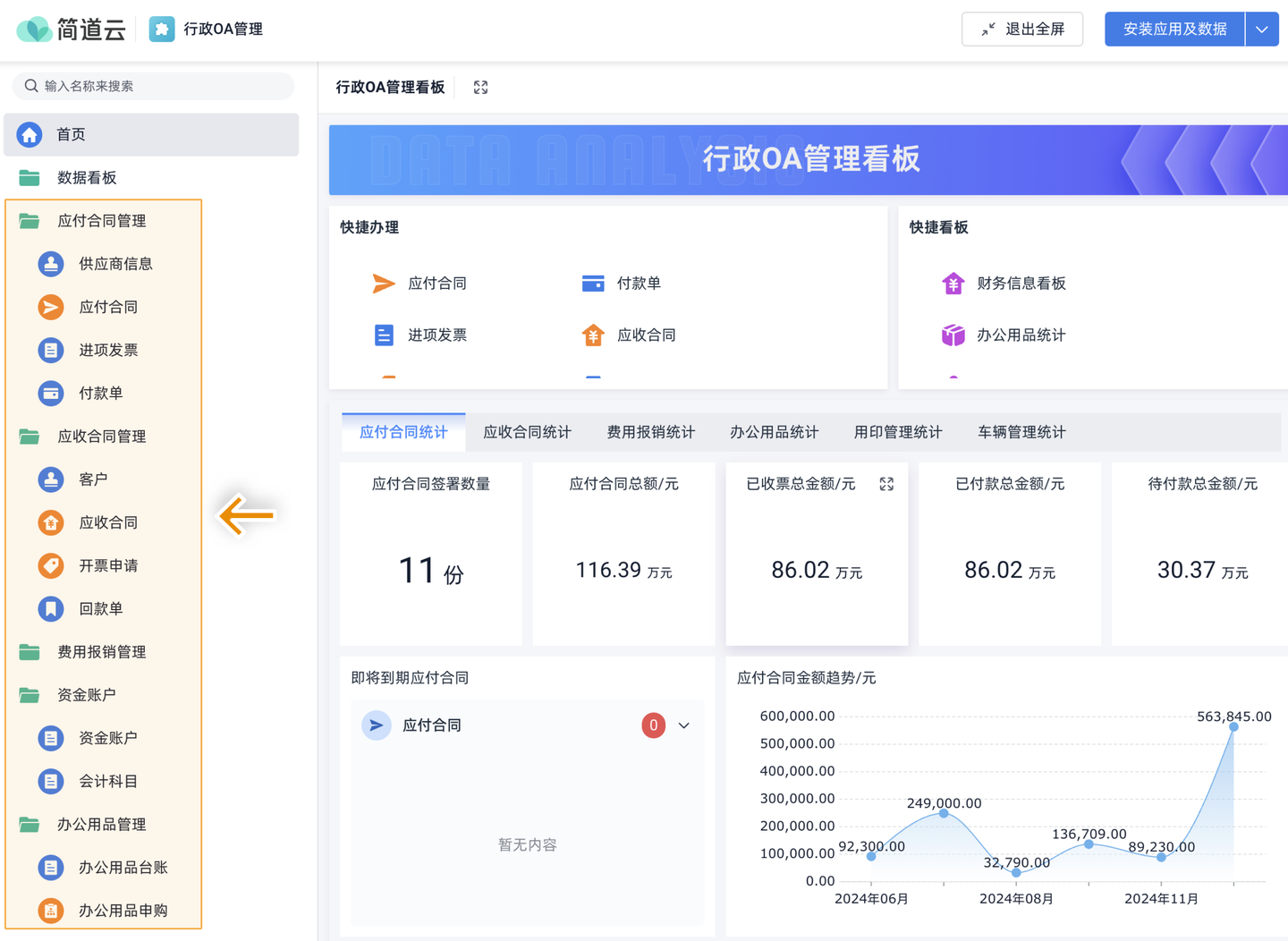Viewport: 1288px width, 941px height.
Task: Click the 退出全屏 button
Action: (x=1022, y=29)
